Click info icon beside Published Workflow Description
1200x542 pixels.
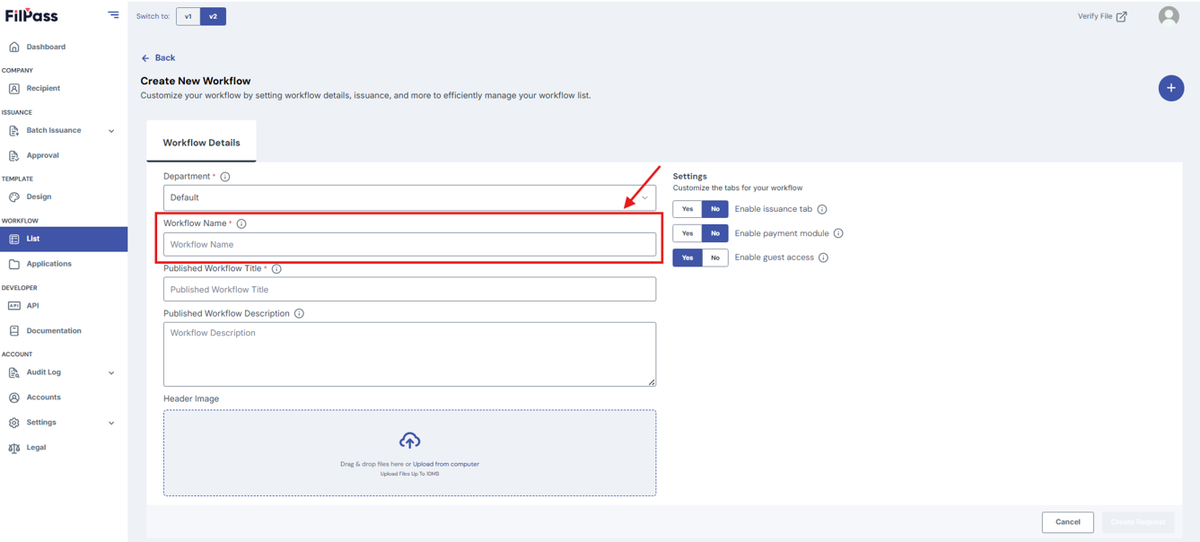[299, 313]
